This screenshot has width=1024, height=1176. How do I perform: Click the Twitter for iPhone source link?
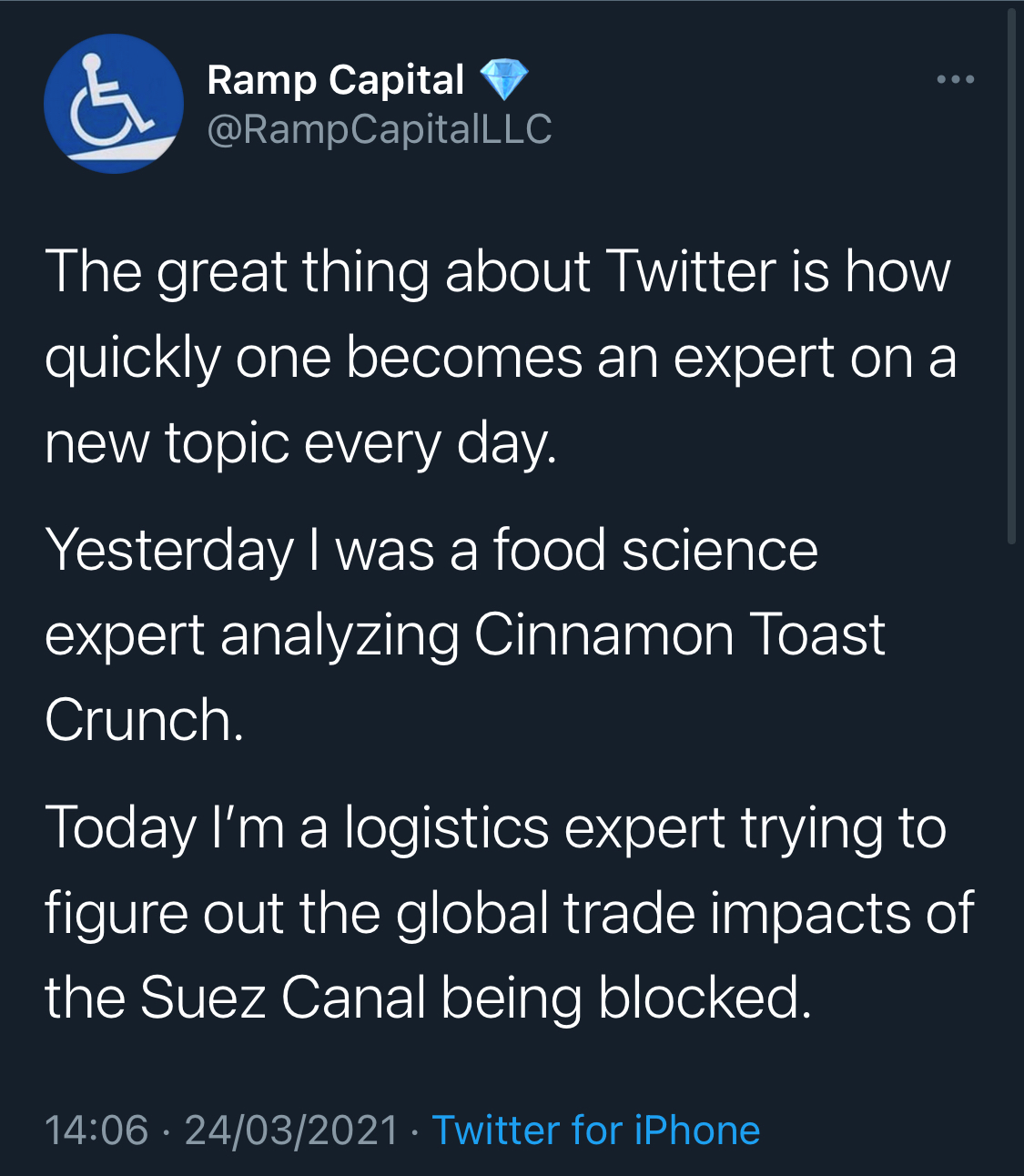click(595, 1130)
